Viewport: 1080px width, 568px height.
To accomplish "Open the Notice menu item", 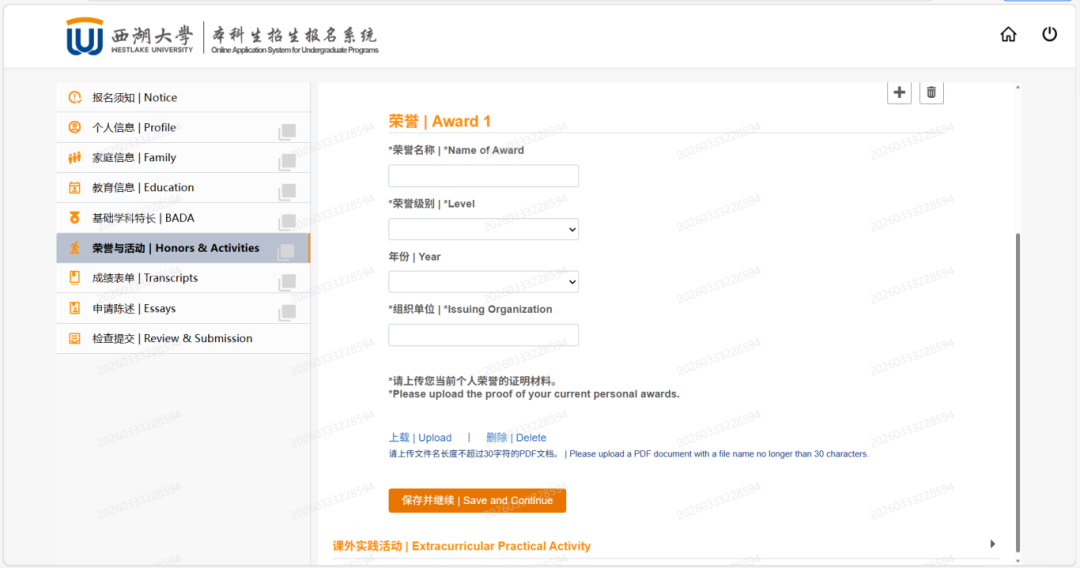I will (x=134, y=98).
